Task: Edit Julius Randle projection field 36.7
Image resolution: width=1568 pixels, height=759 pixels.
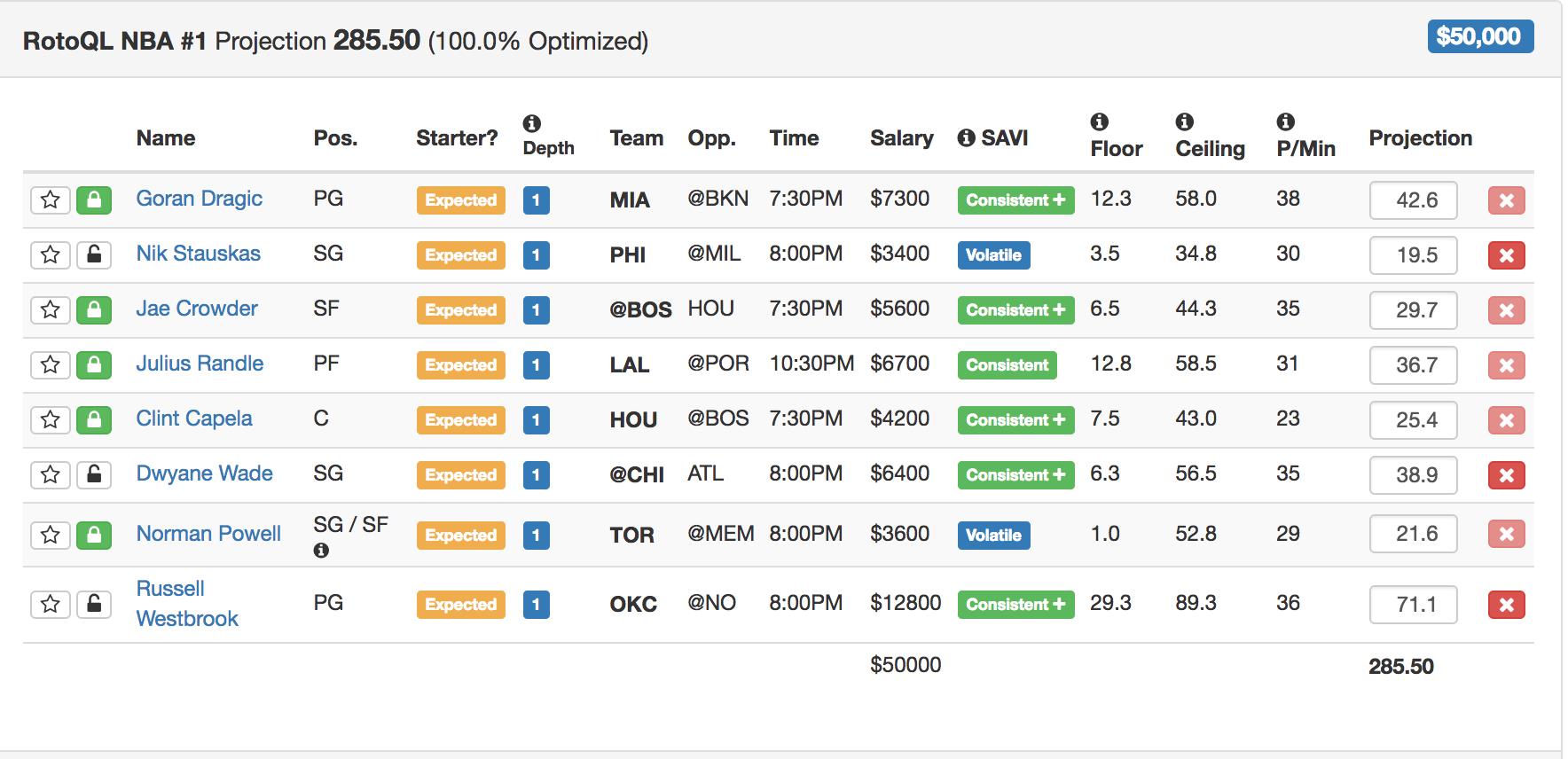Action: pyautogui.click(x=1414, y=365)
